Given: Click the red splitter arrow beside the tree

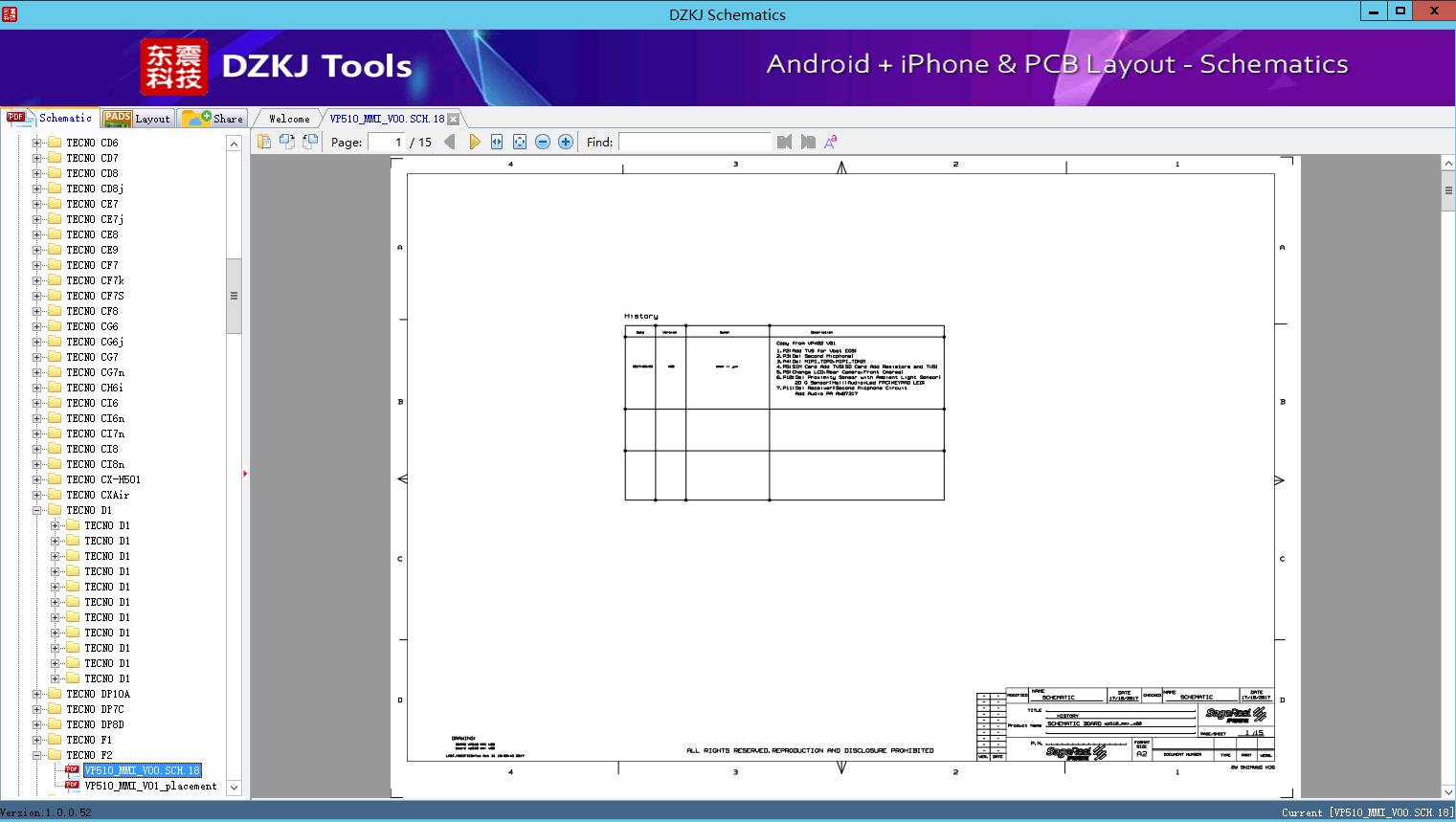Looking at the screenshot, I should (x=245, y=473).
